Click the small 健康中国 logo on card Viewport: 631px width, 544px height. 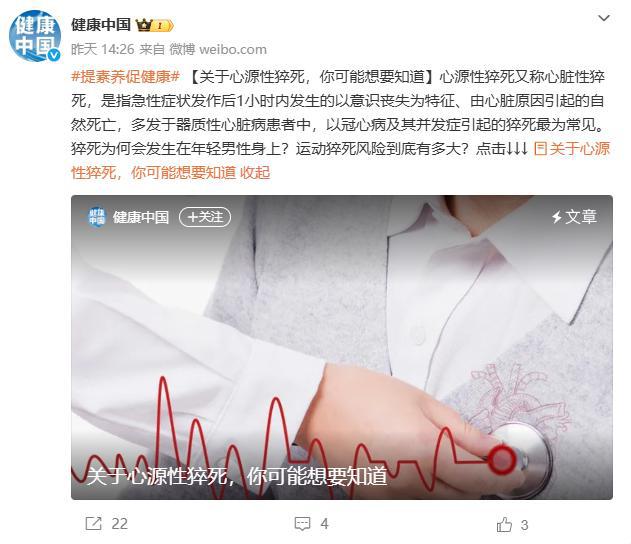97,217
